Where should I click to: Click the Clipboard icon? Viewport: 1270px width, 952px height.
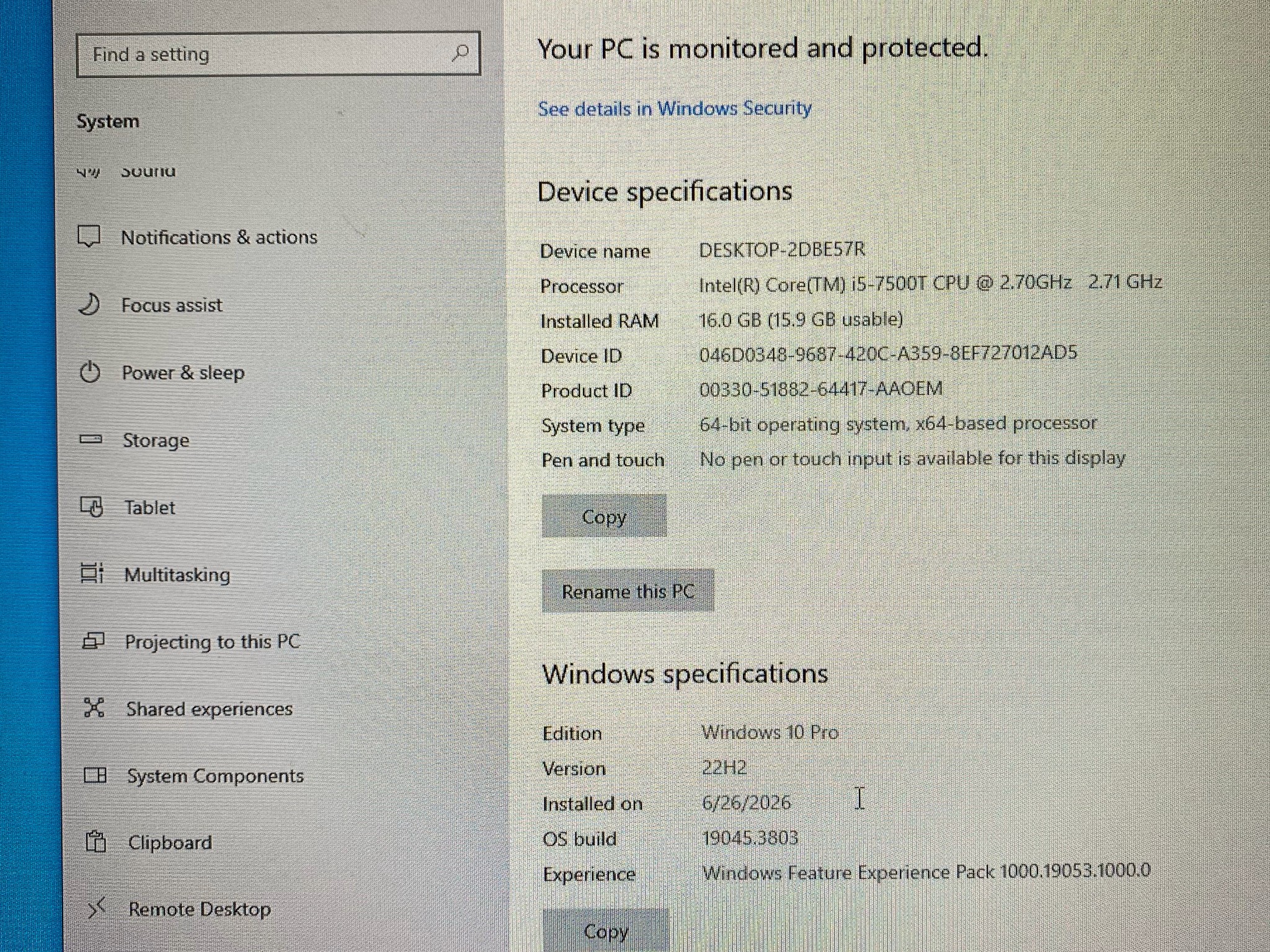(96, 842)
